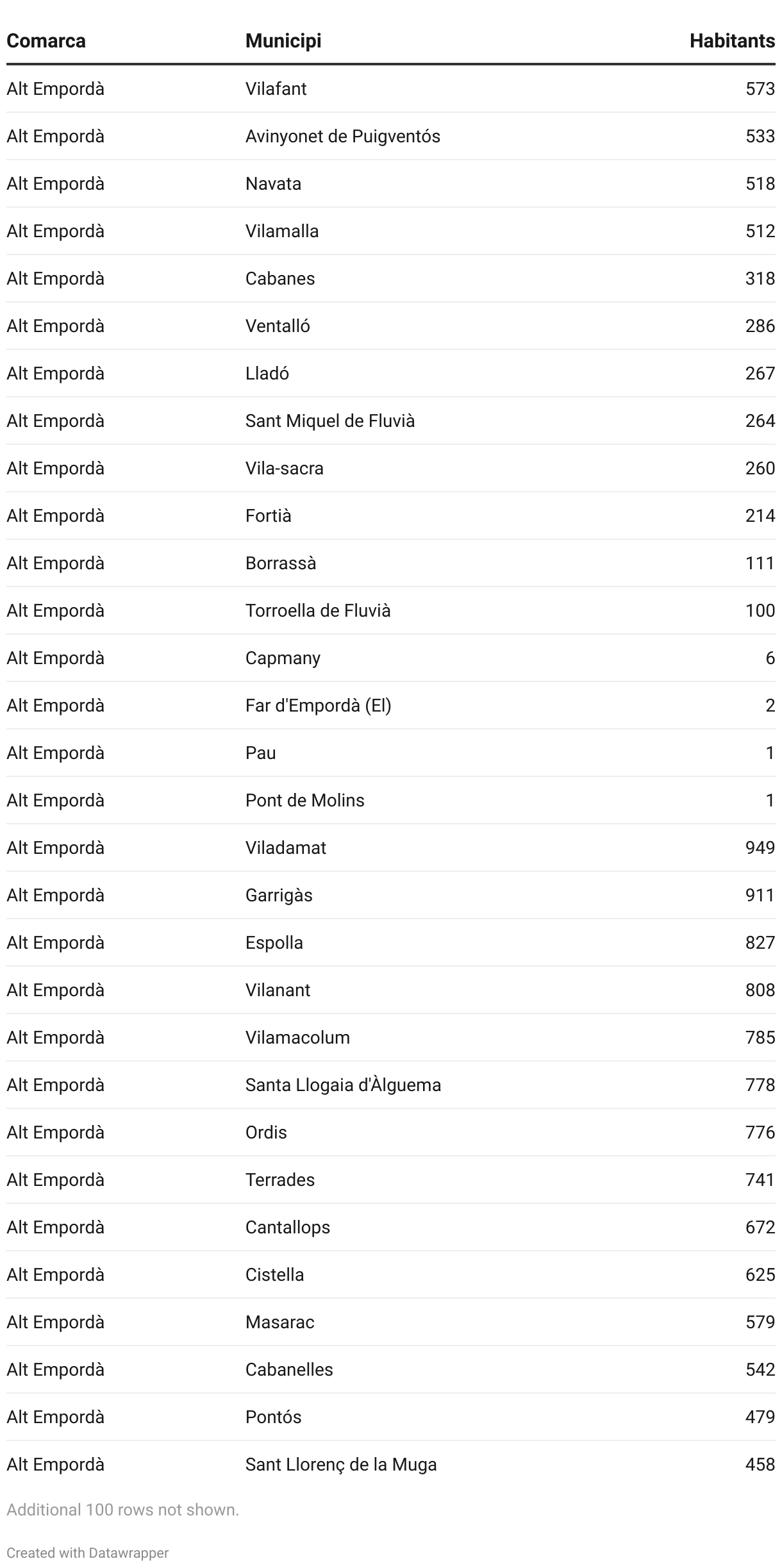This screenshot has width=782, height=1568.
Task: Click the Additional 100 rows not shown note
Action: click(x=122, y=1510)
